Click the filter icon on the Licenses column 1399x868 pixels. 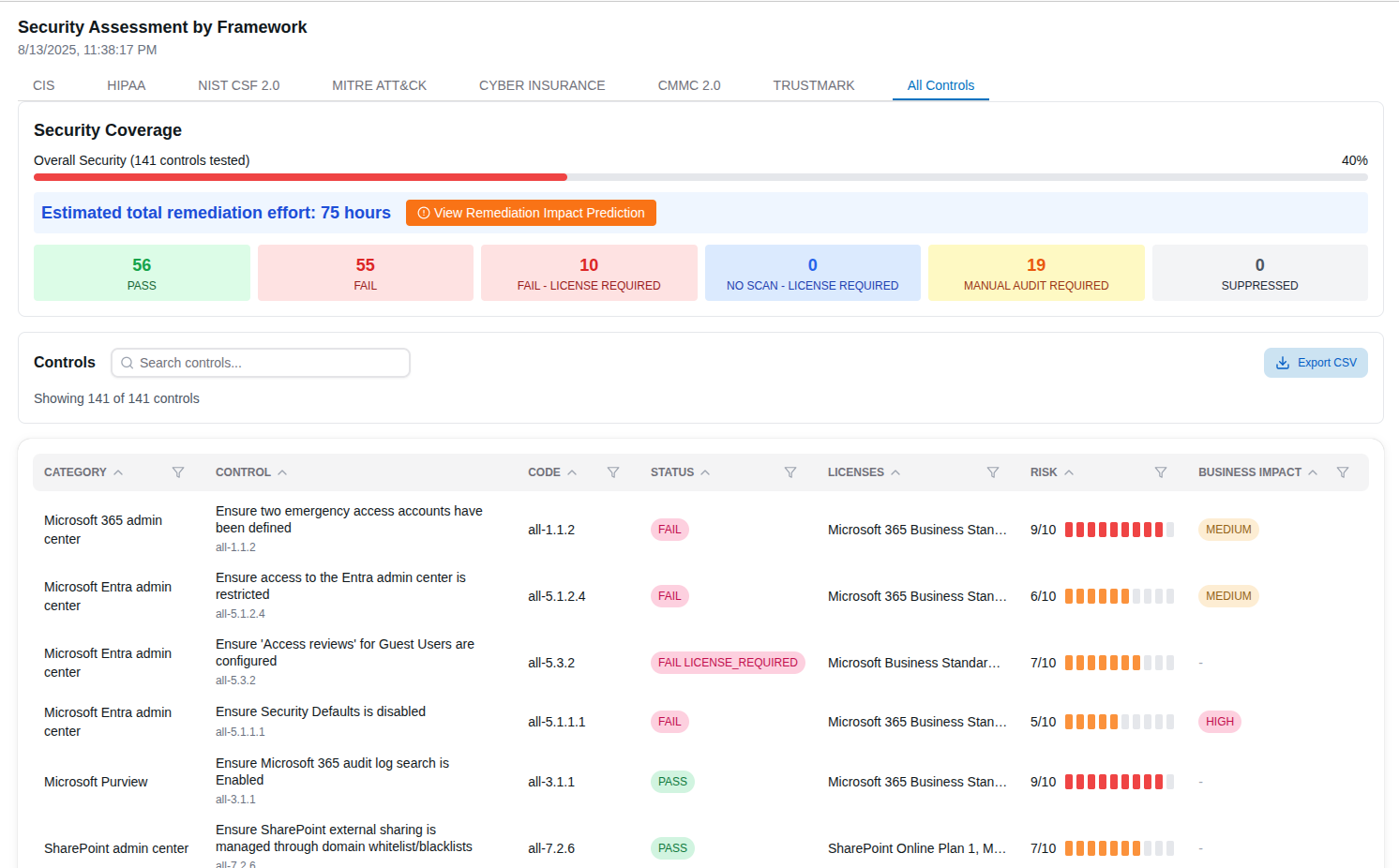[x=993, y=472]
